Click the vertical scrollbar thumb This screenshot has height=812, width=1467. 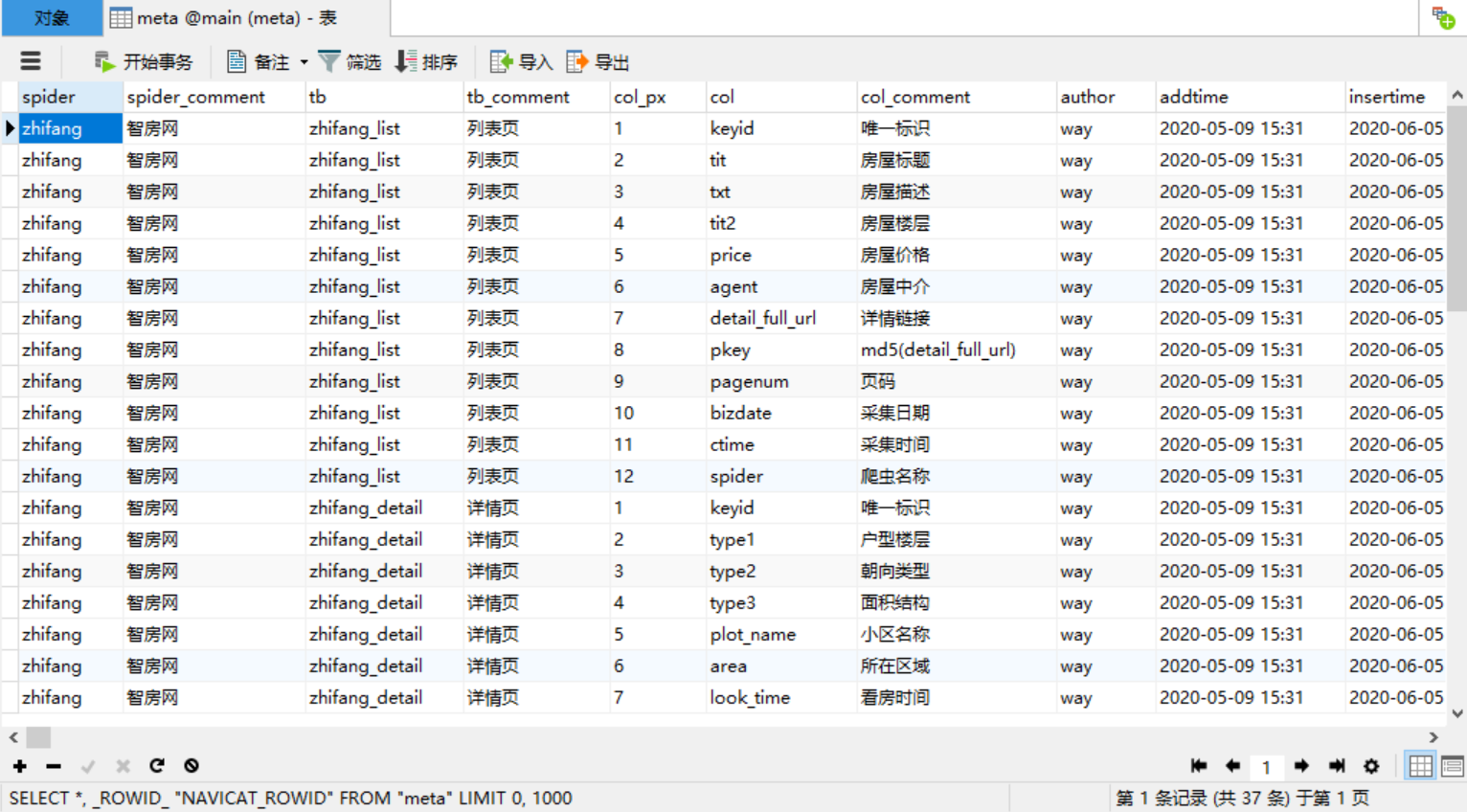point(1456,208)
